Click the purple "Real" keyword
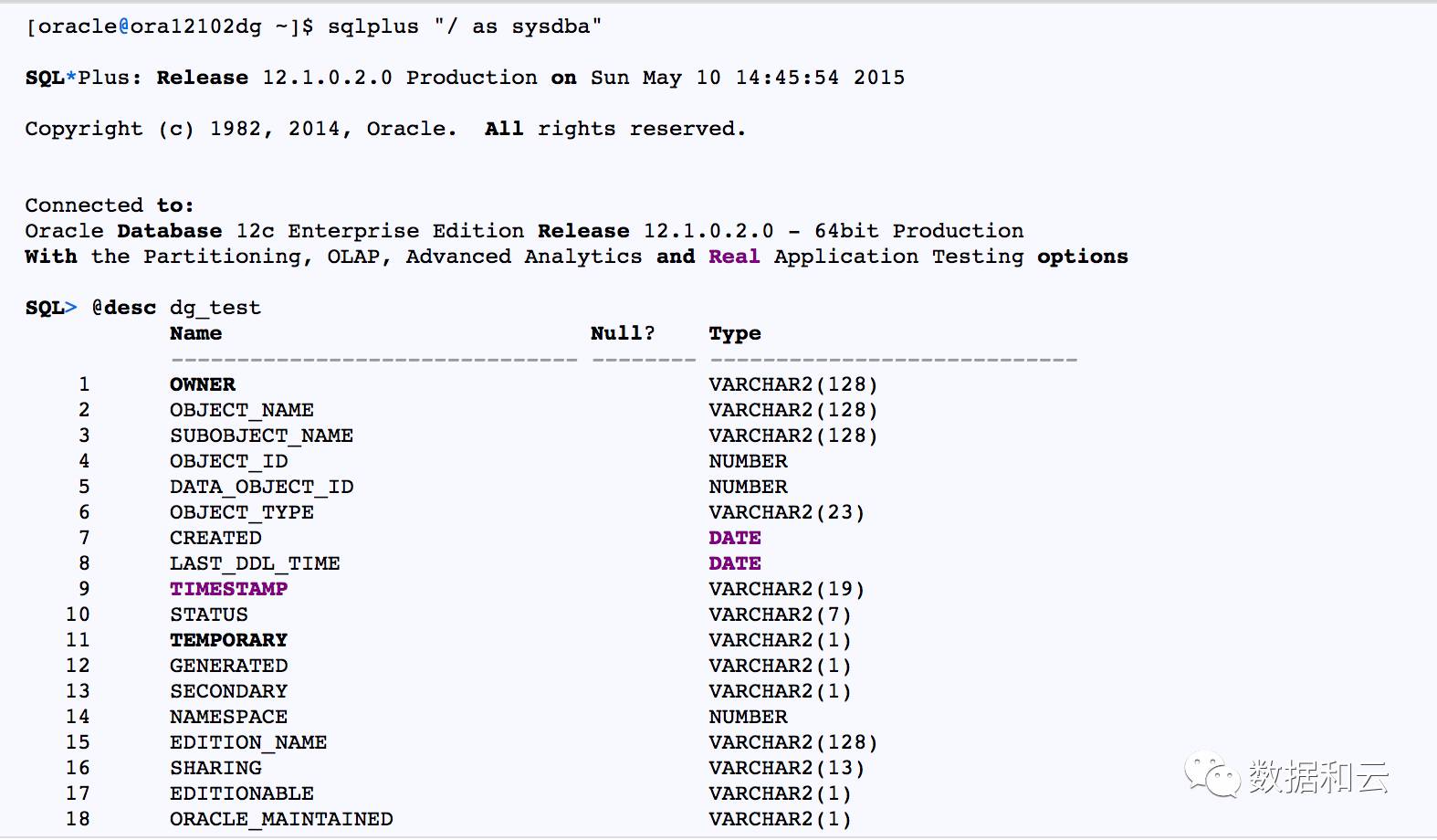Image resolution: width=1437 pixels, height=840 pixels. tap(735, 257)
